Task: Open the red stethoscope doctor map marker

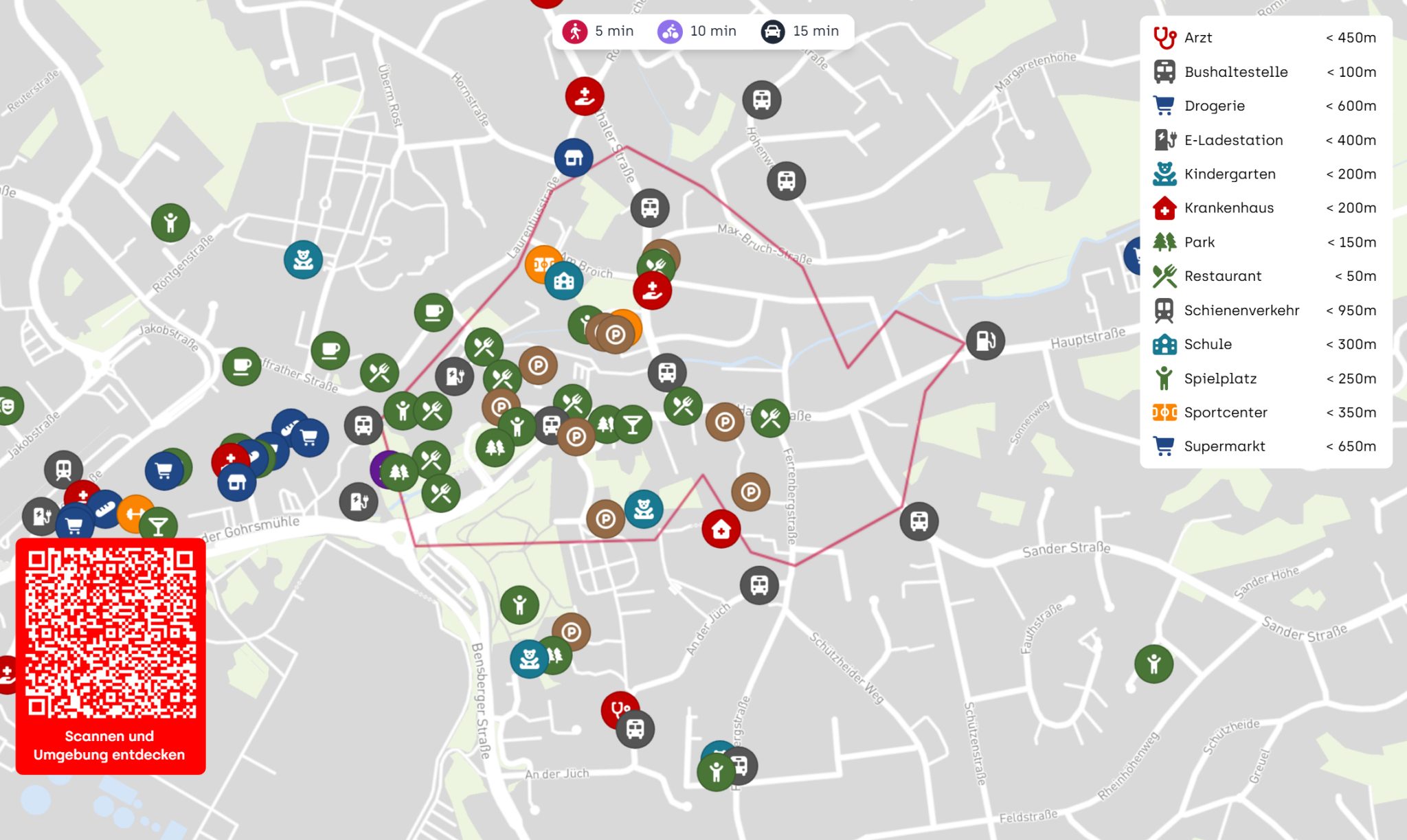Action: coord(620,709)
